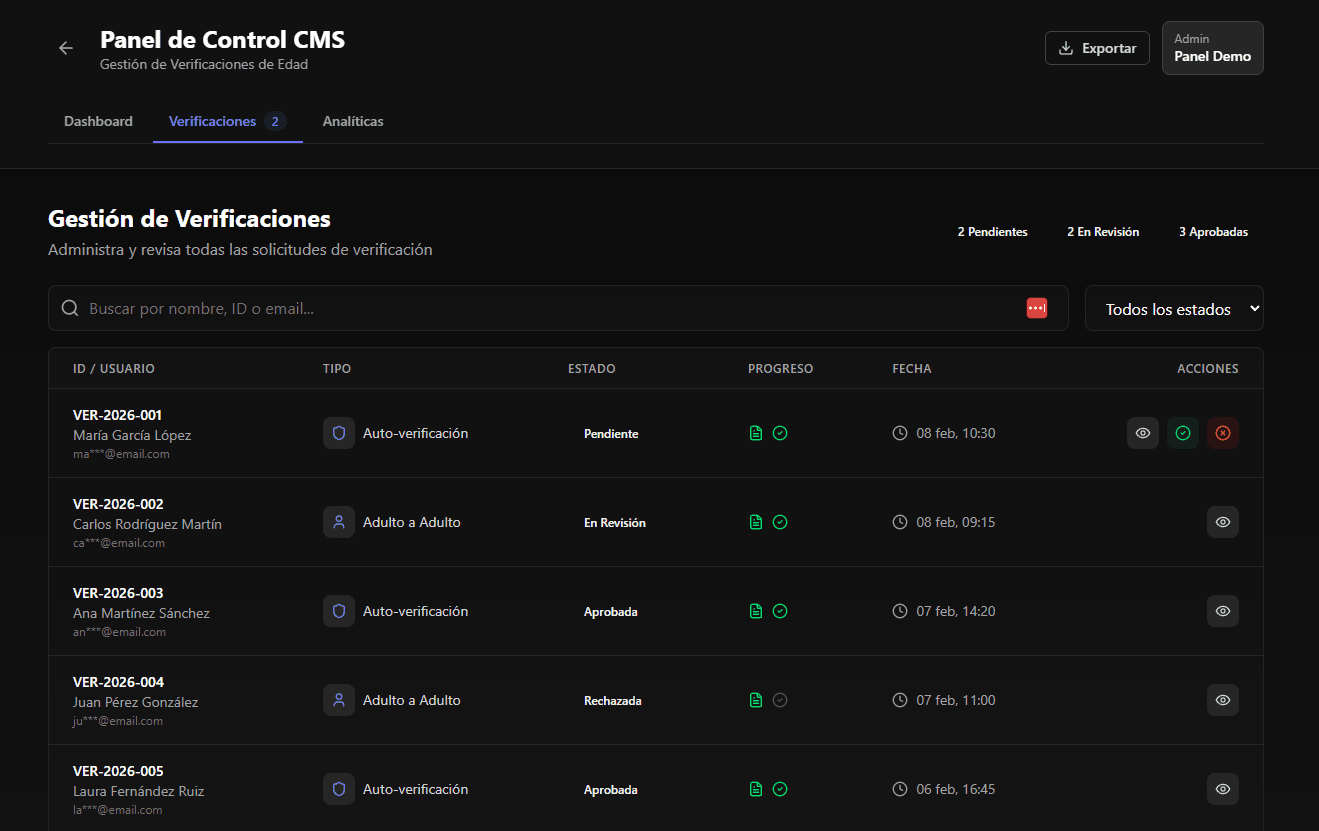Click the document progress icon for VER-2026-004
The width and height of the screenshot is (1319, 831).
click(x=756, y=700)
